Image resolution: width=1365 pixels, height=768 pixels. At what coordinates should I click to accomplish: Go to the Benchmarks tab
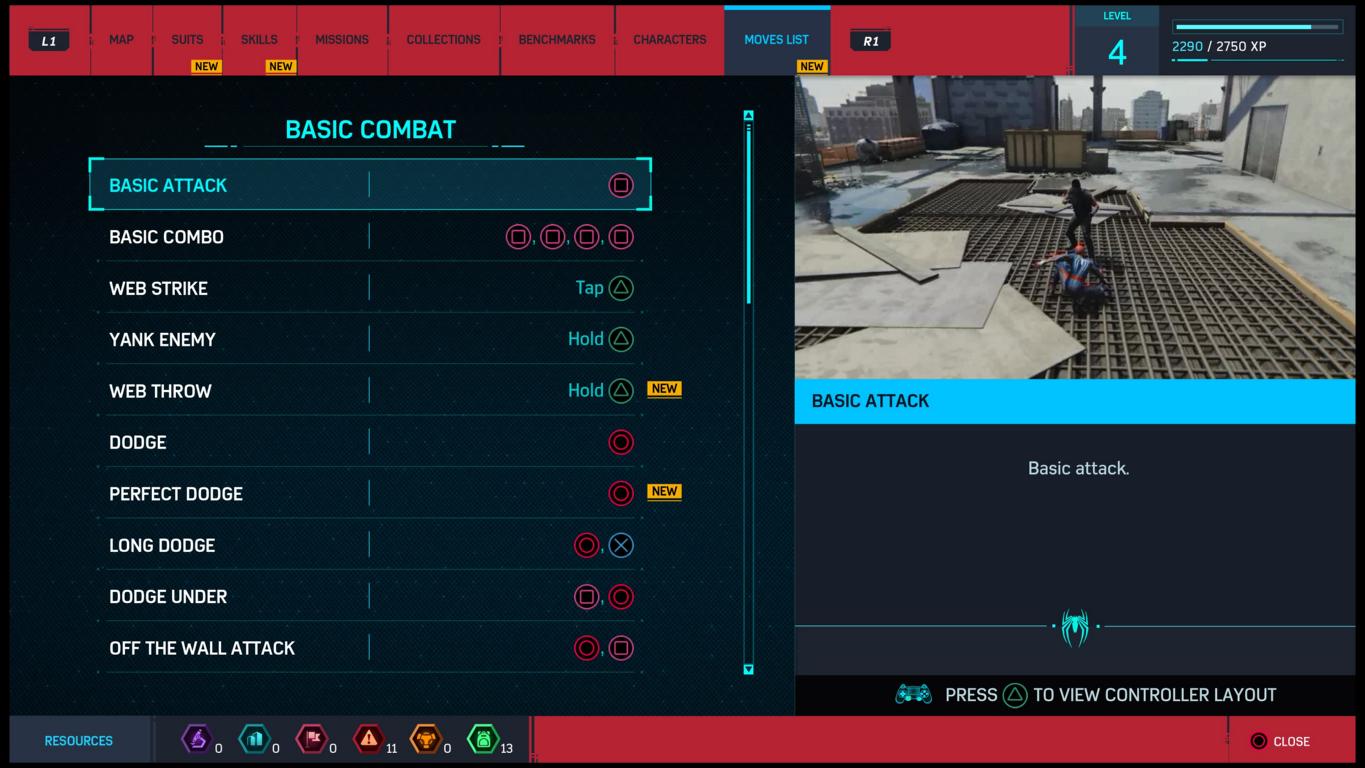tap(556, 40)
